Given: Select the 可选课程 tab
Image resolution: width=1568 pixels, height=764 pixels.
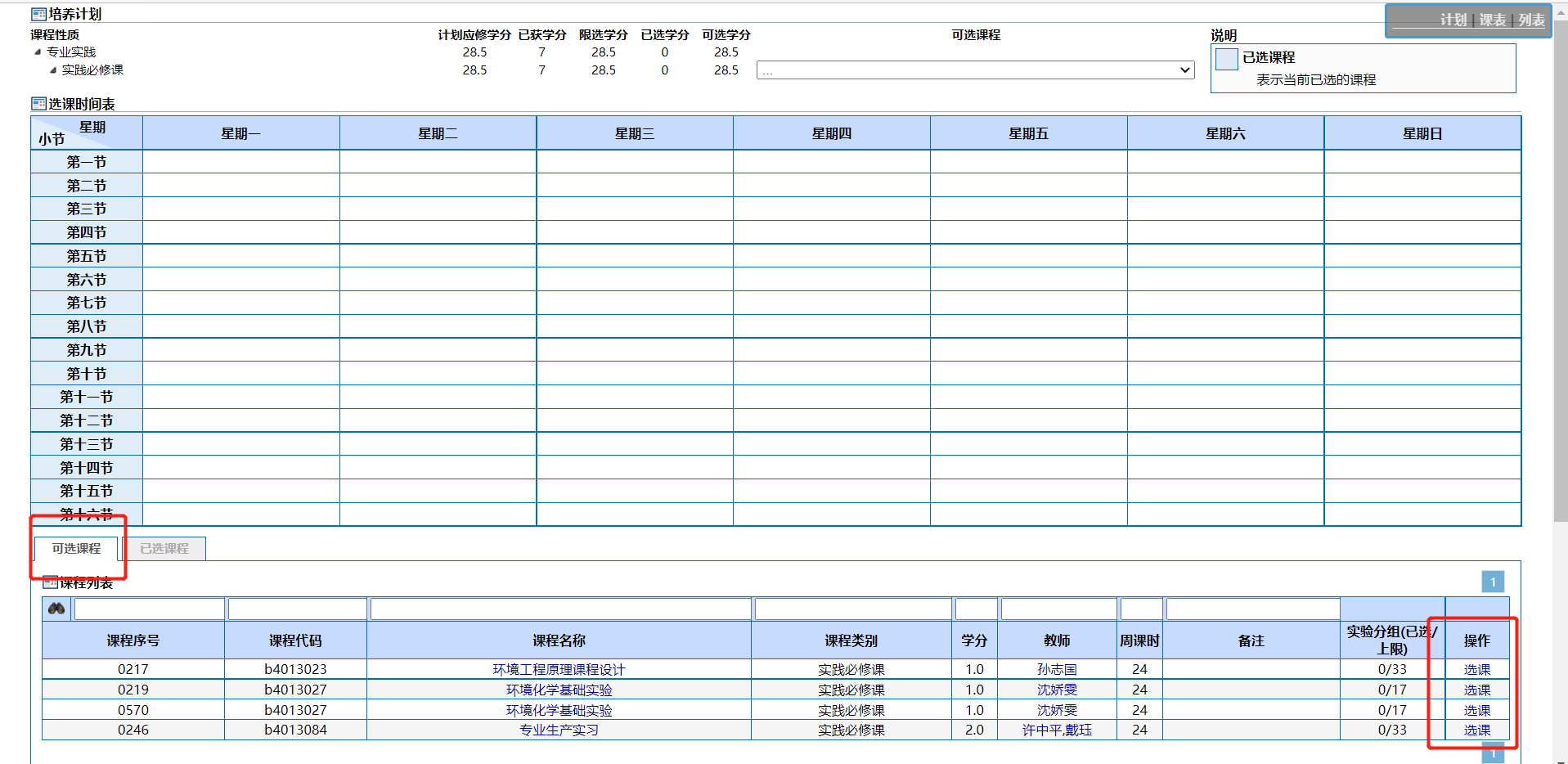Looking at the screenshot, I should tap(76, 548).
